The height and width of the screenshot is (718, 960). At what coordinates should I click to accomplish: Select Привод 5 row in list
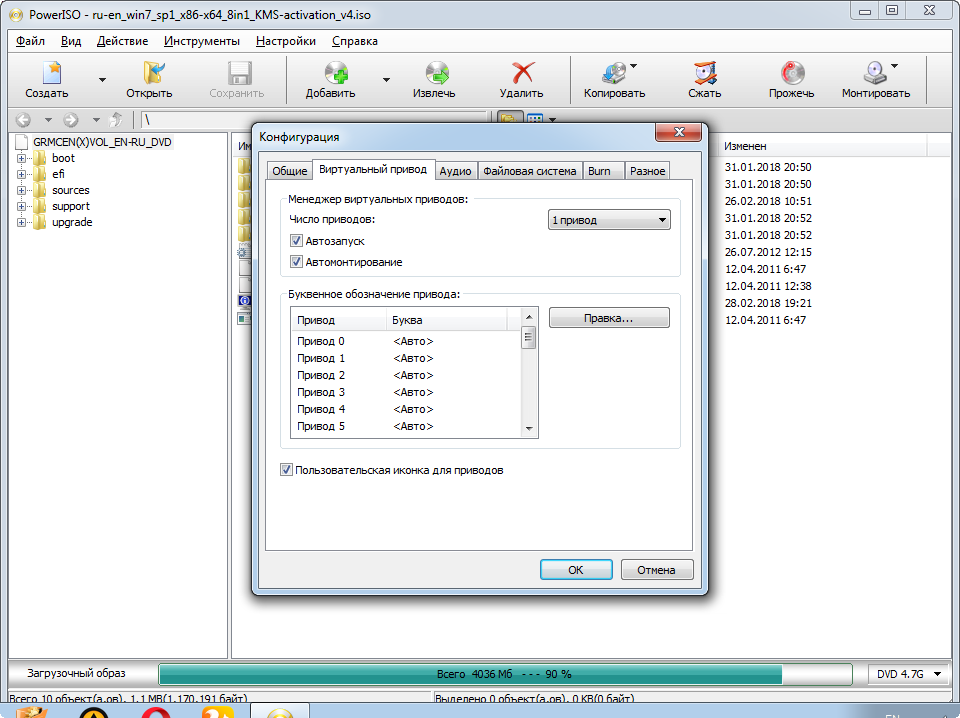[x=407, y=426]
